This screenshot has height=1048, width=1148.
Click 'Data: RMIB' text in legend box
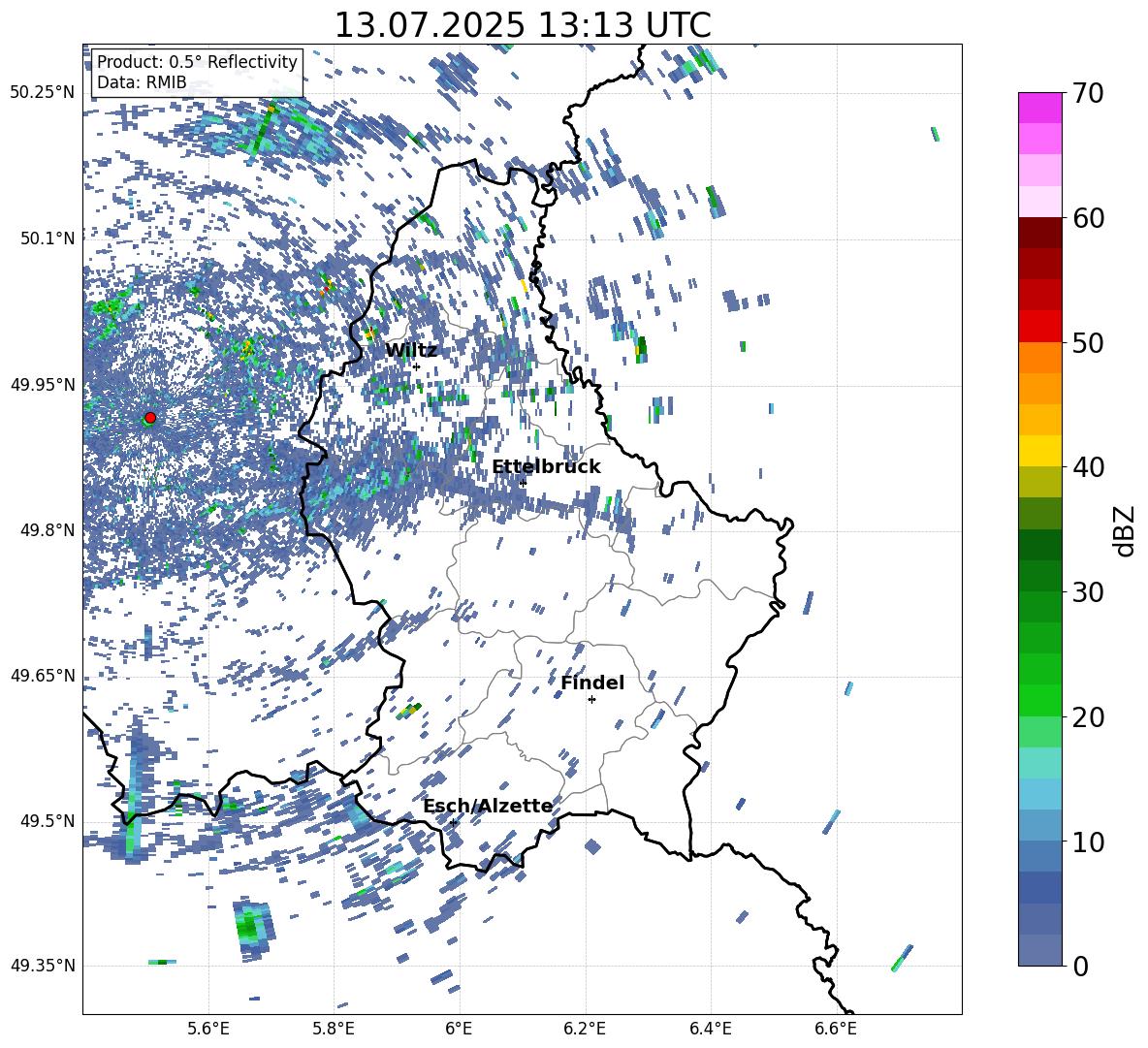[x=142, y=82]
